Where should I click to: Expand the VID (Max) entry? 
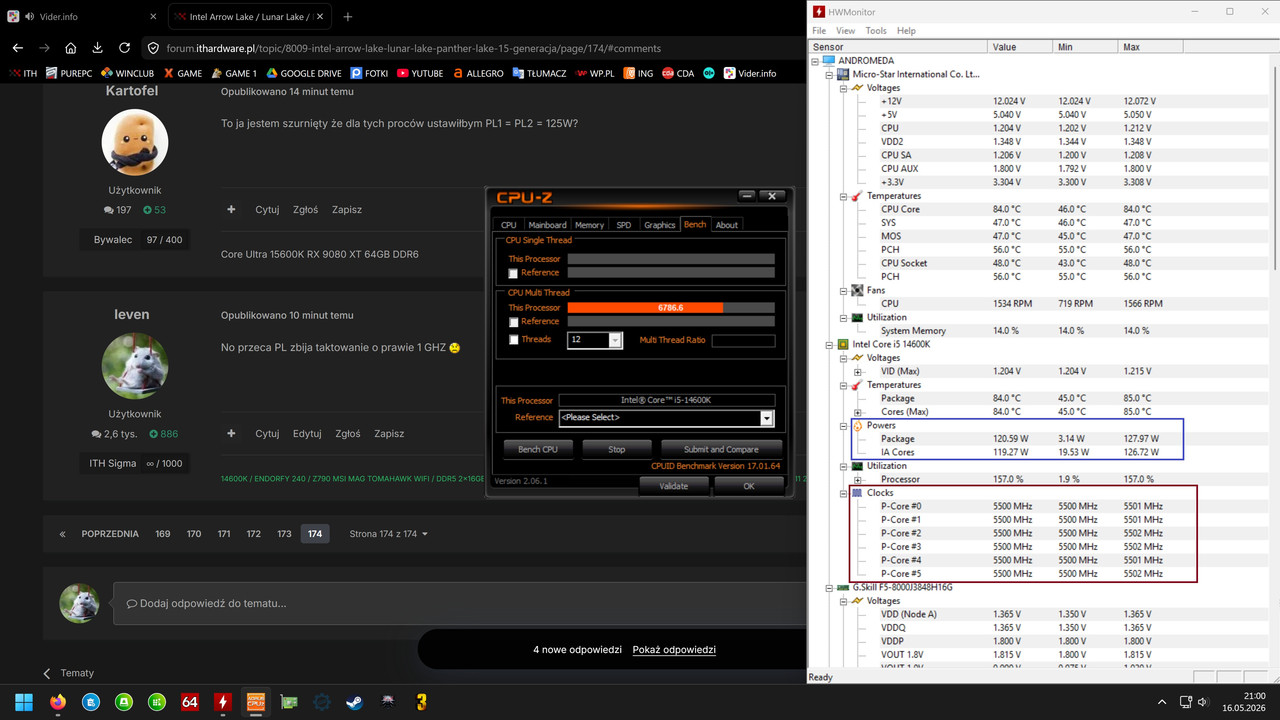click(x=858, y=371)
